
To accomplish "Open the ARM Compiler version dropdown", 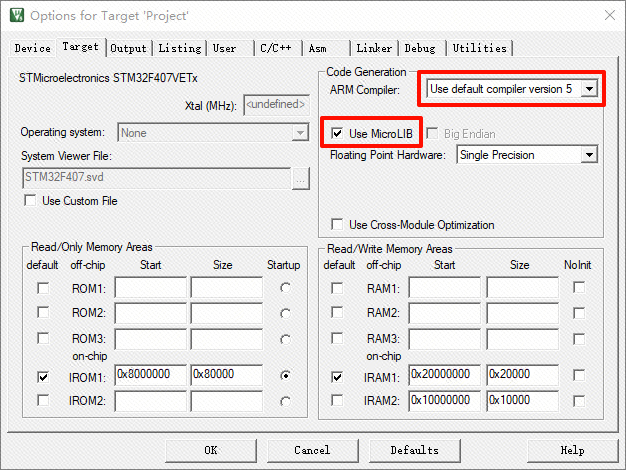I will coord(590,90).
